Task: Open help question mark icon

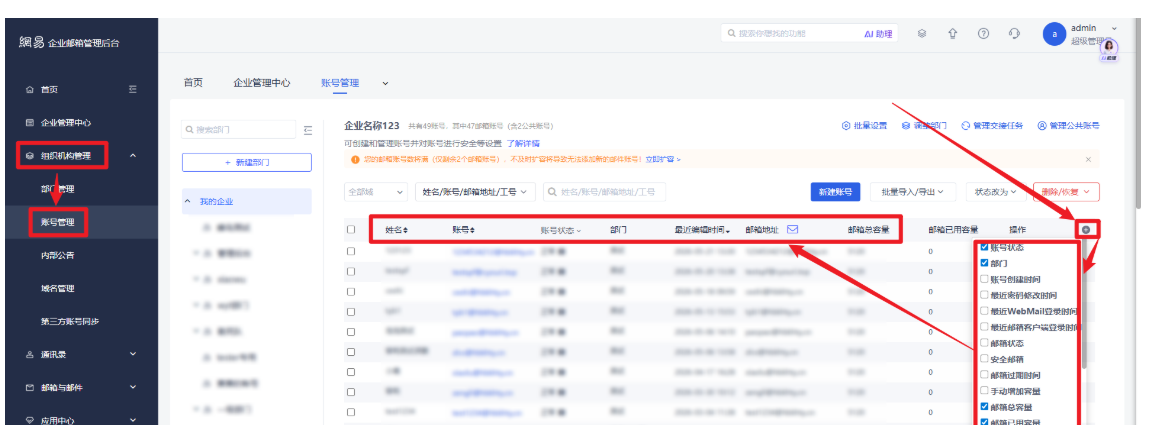Action: [983, 34]
